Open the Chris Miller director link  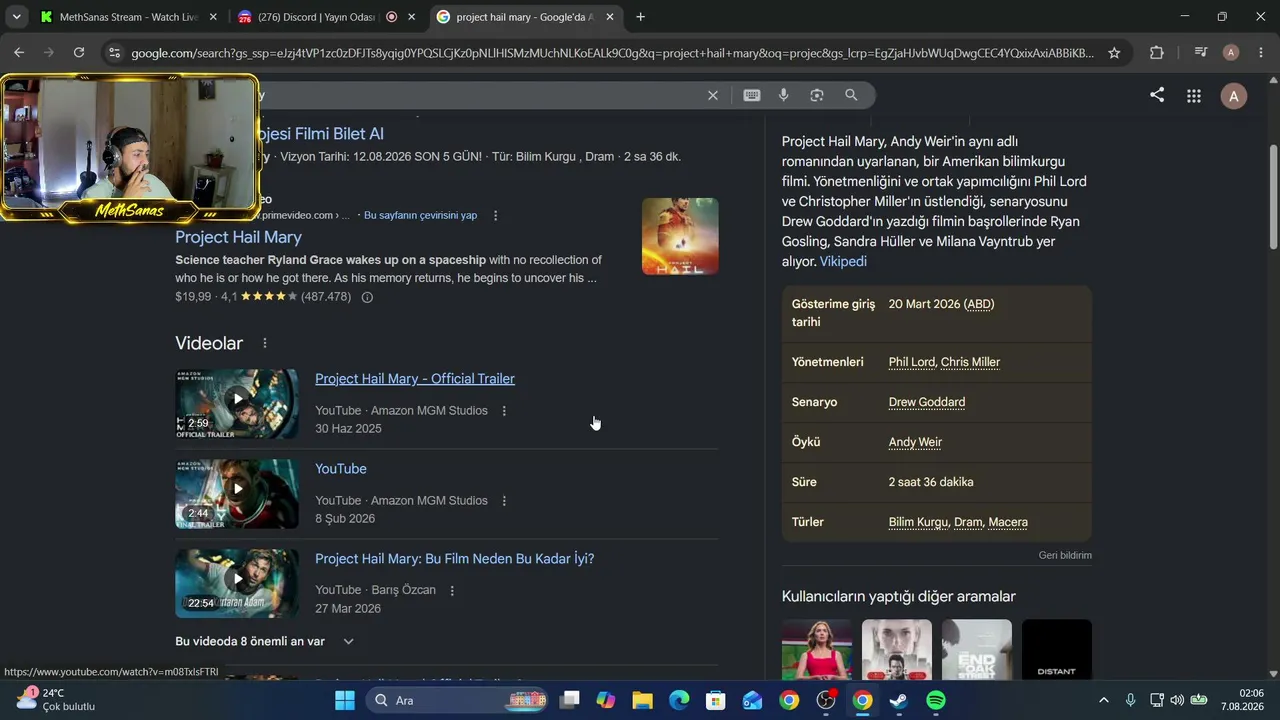(970, 362)
